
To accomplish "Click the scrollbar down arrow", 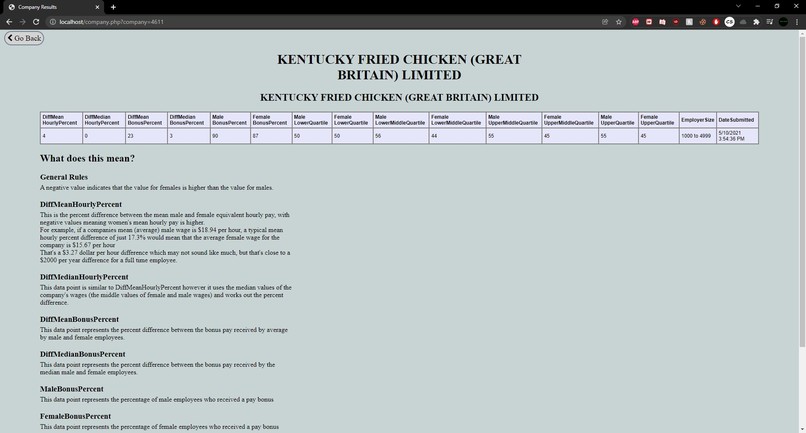I will click(802, 429).
